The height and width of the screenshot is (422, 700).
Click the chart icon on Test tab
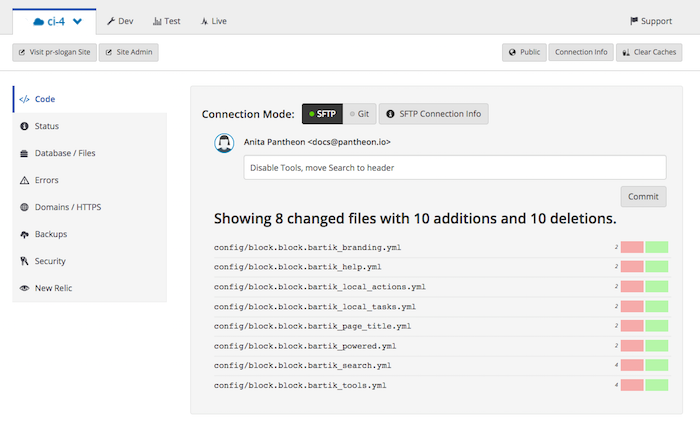[x=157, y=21]
